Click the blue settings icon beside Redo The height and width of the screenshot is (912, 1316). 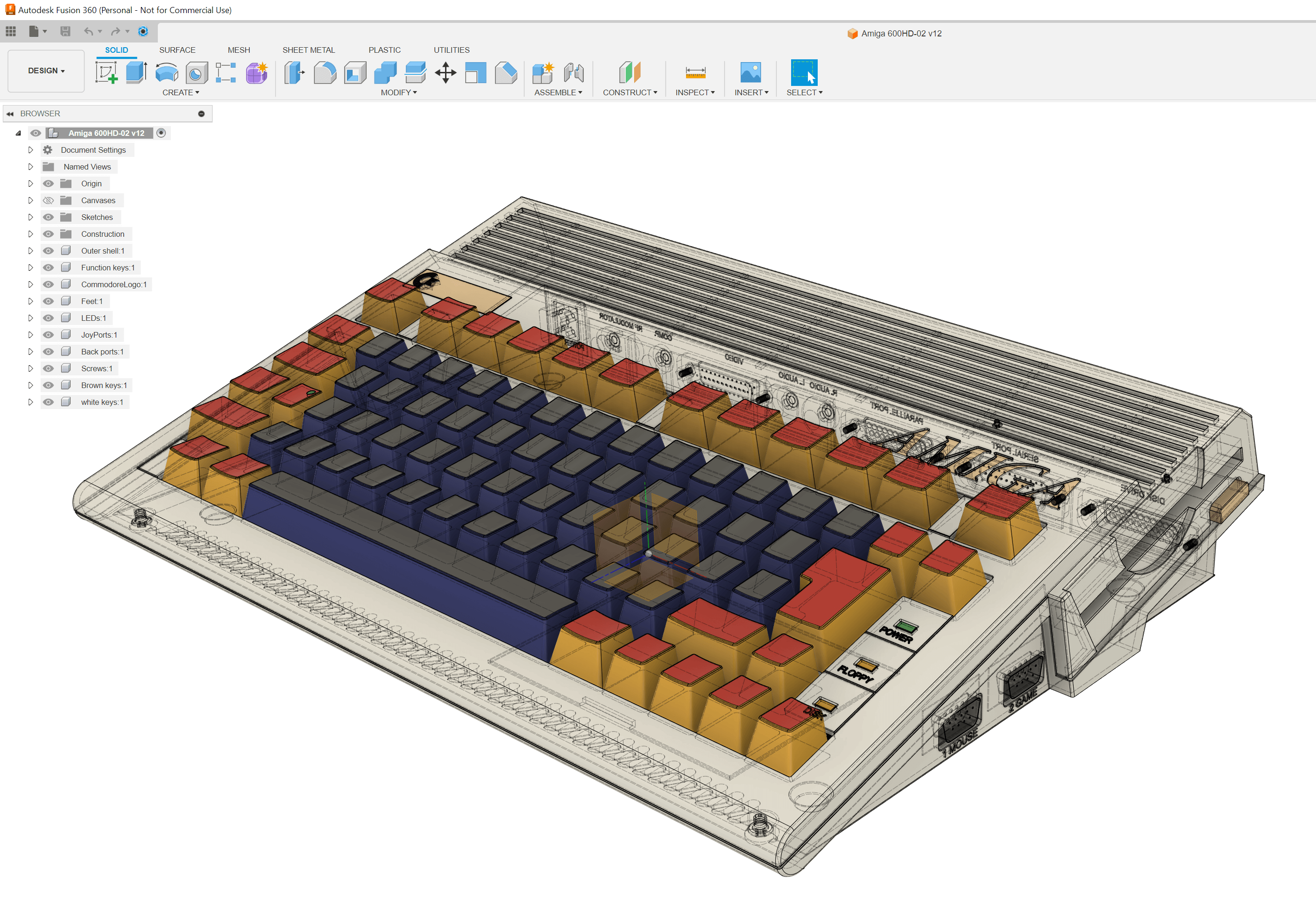(x=143, y=31)
